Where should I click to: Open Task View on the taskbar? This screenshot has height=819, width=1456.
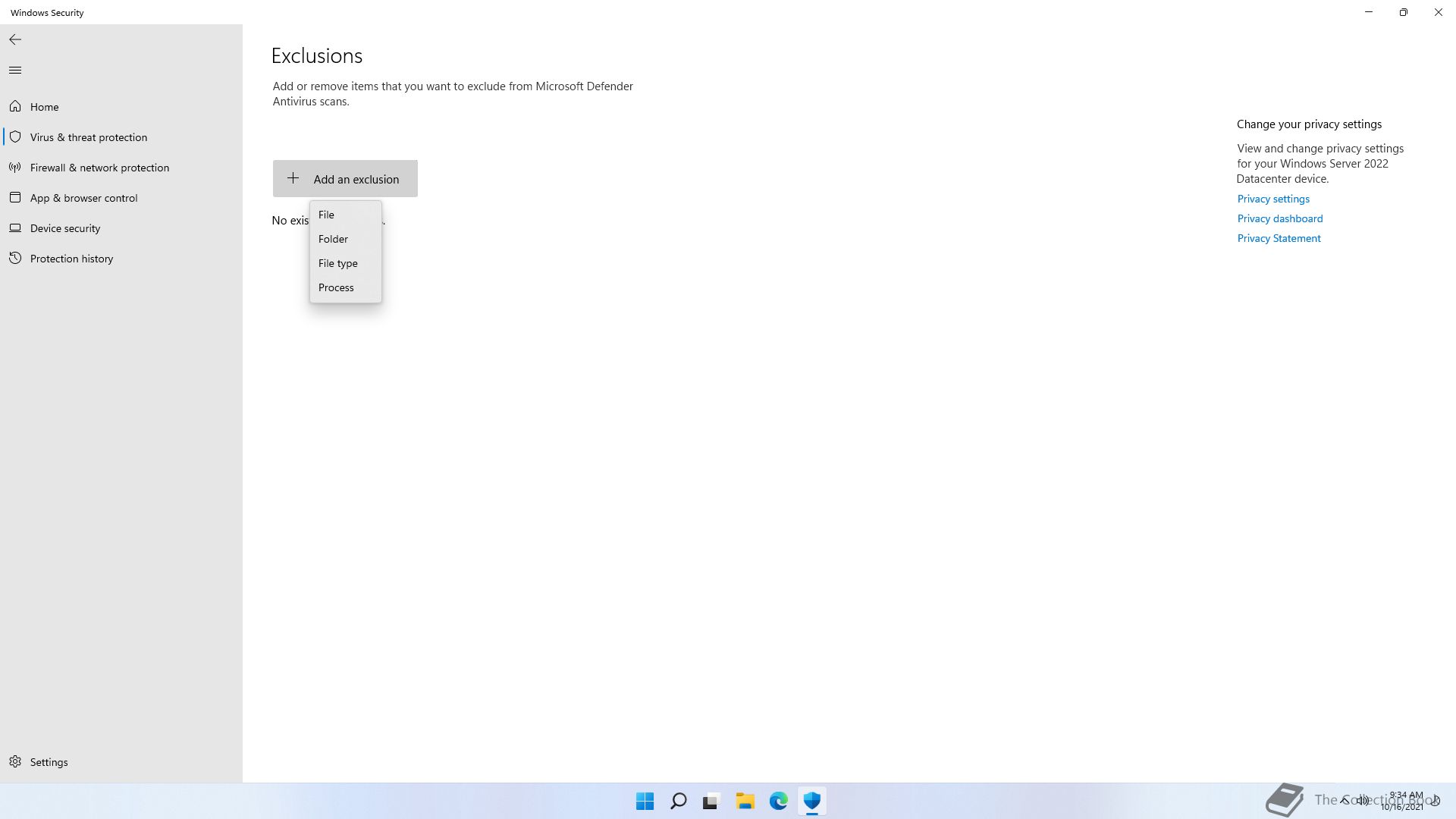(x=711, y=801)
